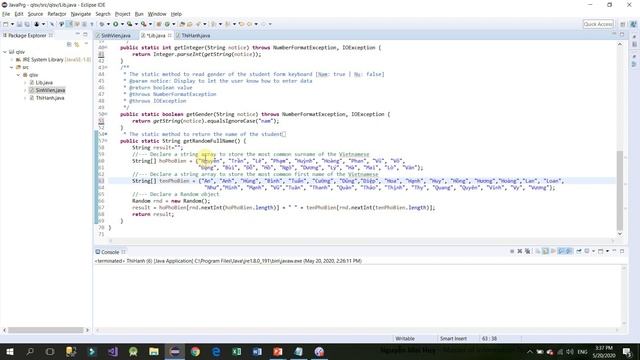Maximize the Console view

pos(622,251)
